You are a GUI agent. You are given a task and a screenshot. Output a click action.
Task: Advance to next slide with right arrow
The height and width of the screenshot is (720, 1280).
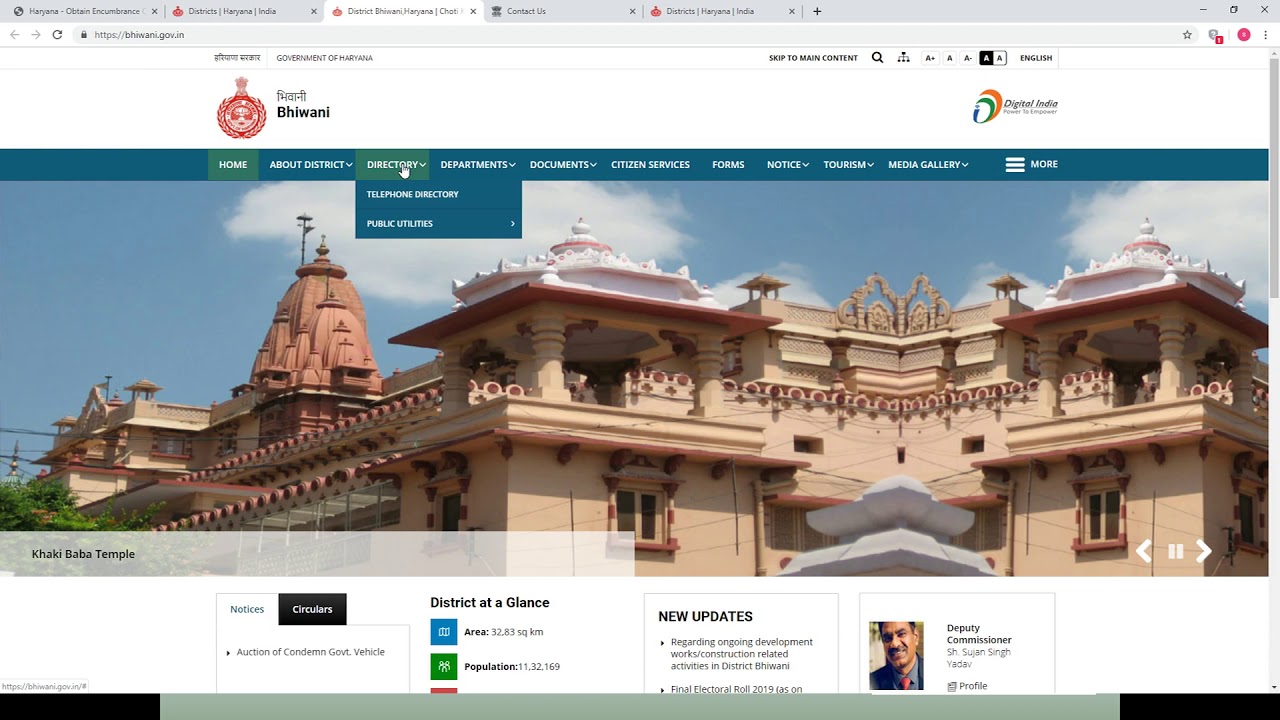(1204, 551)
